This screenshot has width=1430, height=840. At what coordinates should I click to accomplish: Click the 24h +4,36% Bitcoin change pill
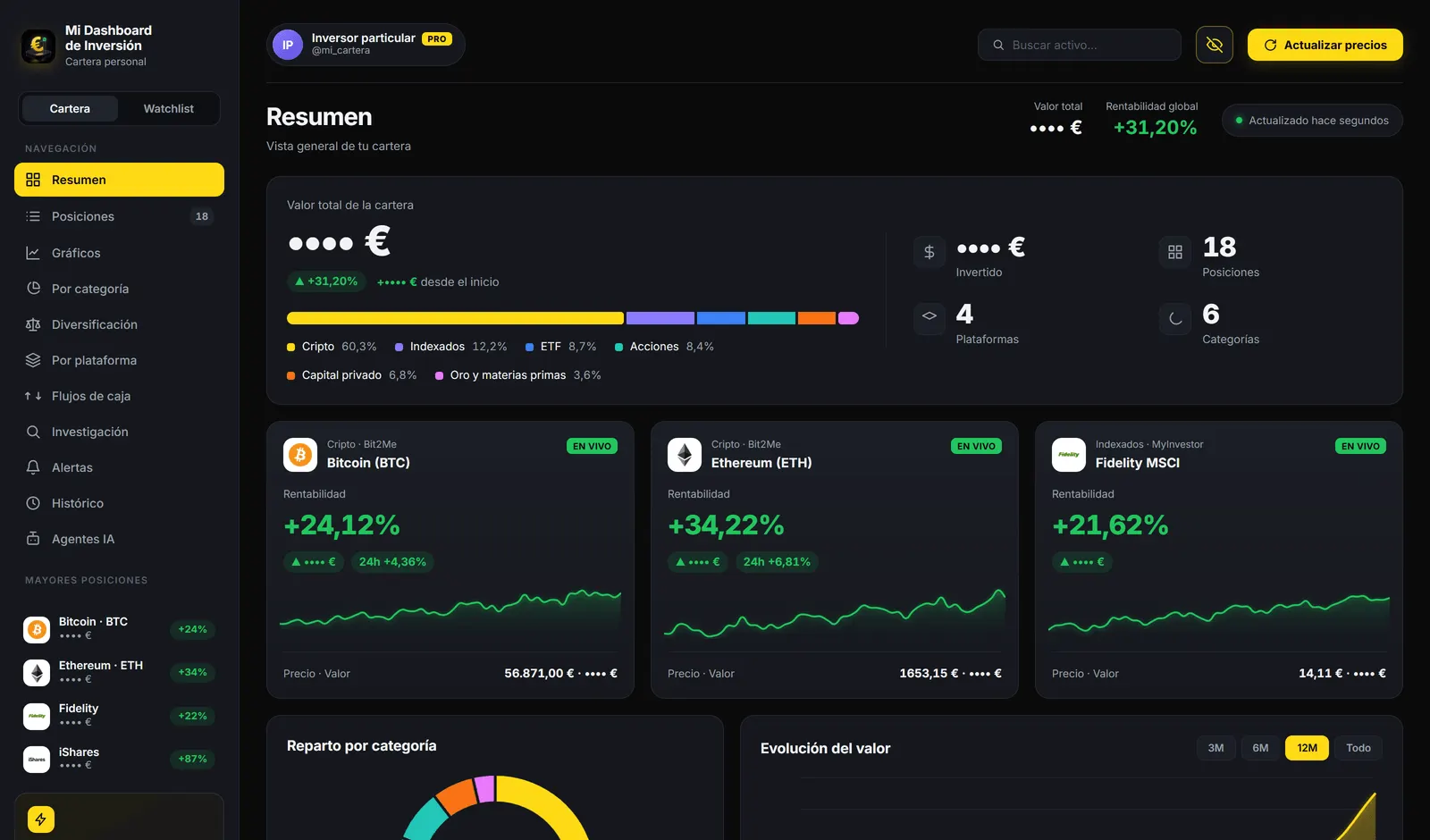(x=392, y=562)
